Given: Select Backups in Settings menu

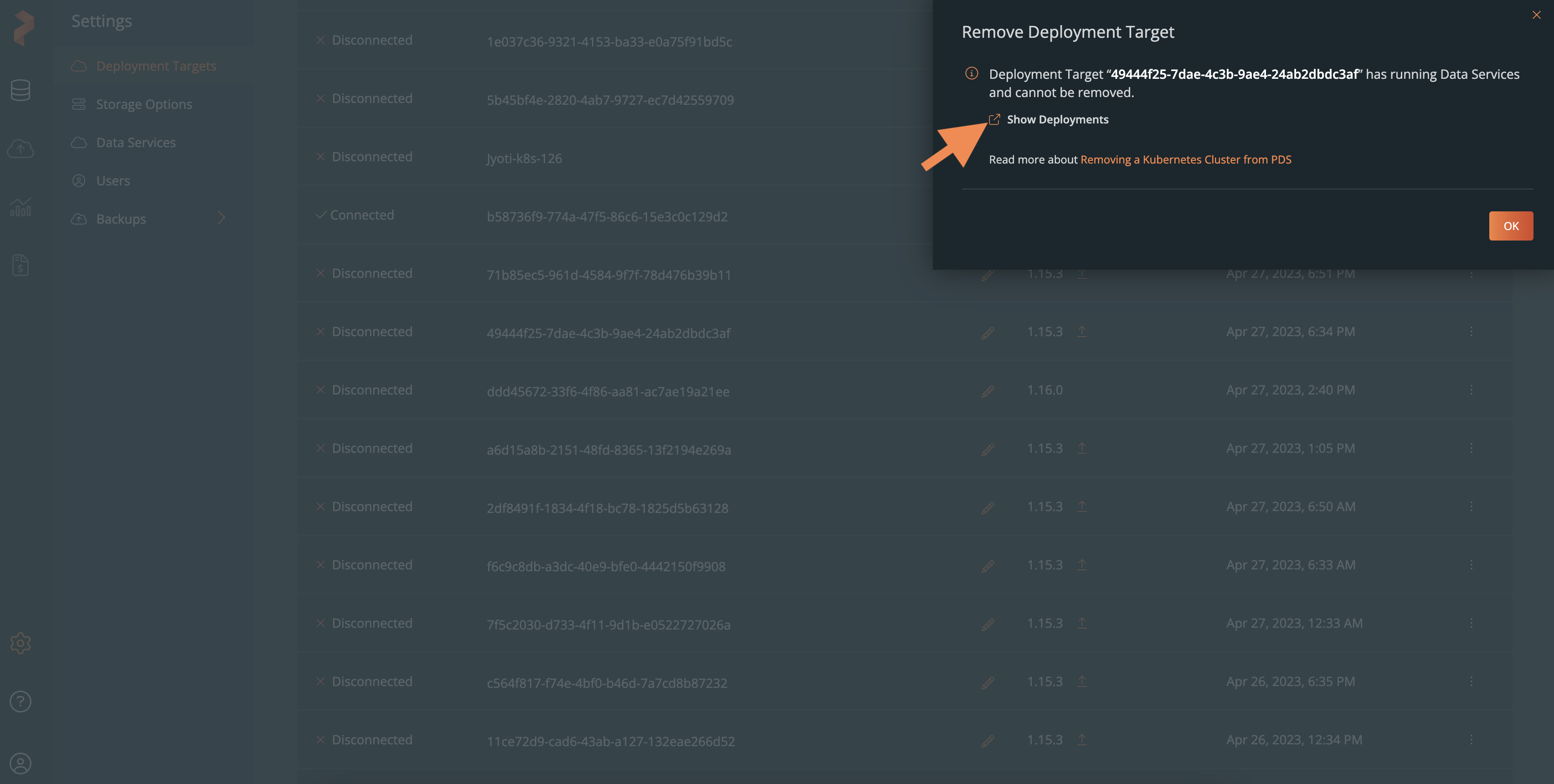Looking at the screenshot, I should coord(121,219).
